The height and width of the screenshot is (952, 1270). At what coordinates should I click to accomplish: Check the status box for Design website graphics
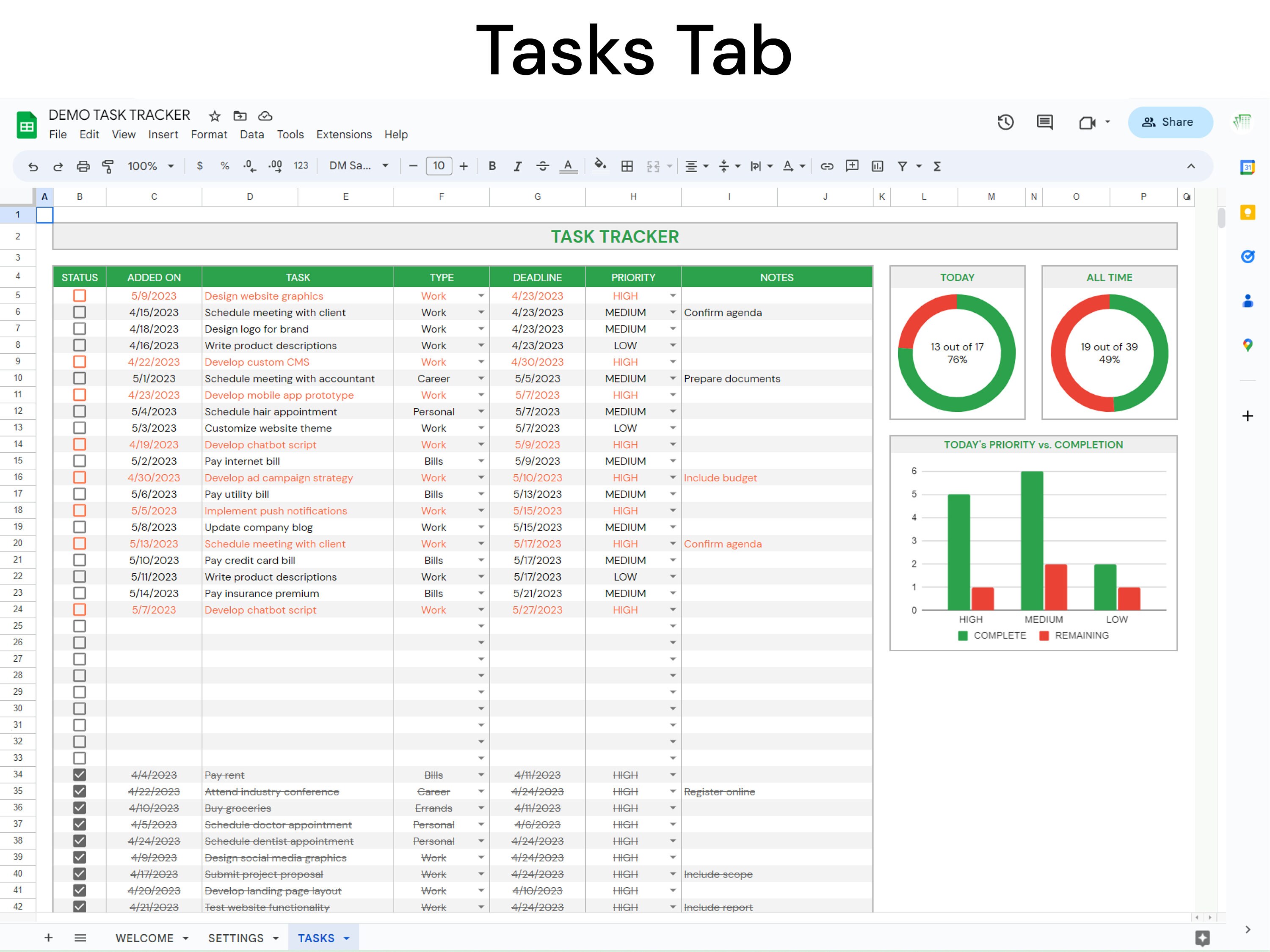80,295
